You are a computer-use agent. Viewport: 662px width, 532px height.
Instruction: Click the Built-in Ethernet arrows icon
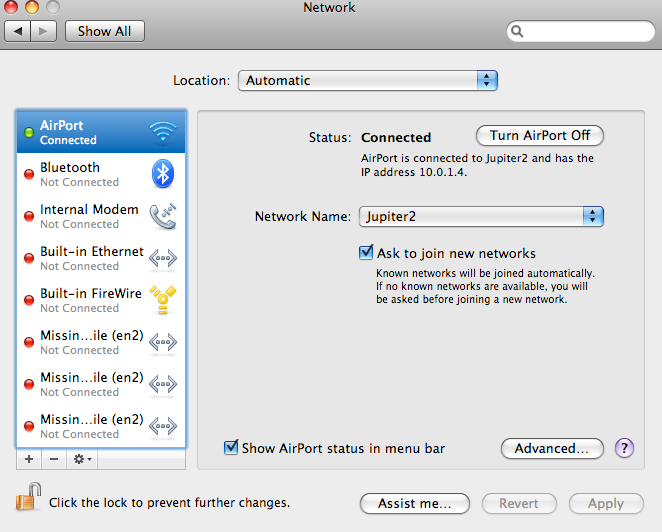coord(162,258)
